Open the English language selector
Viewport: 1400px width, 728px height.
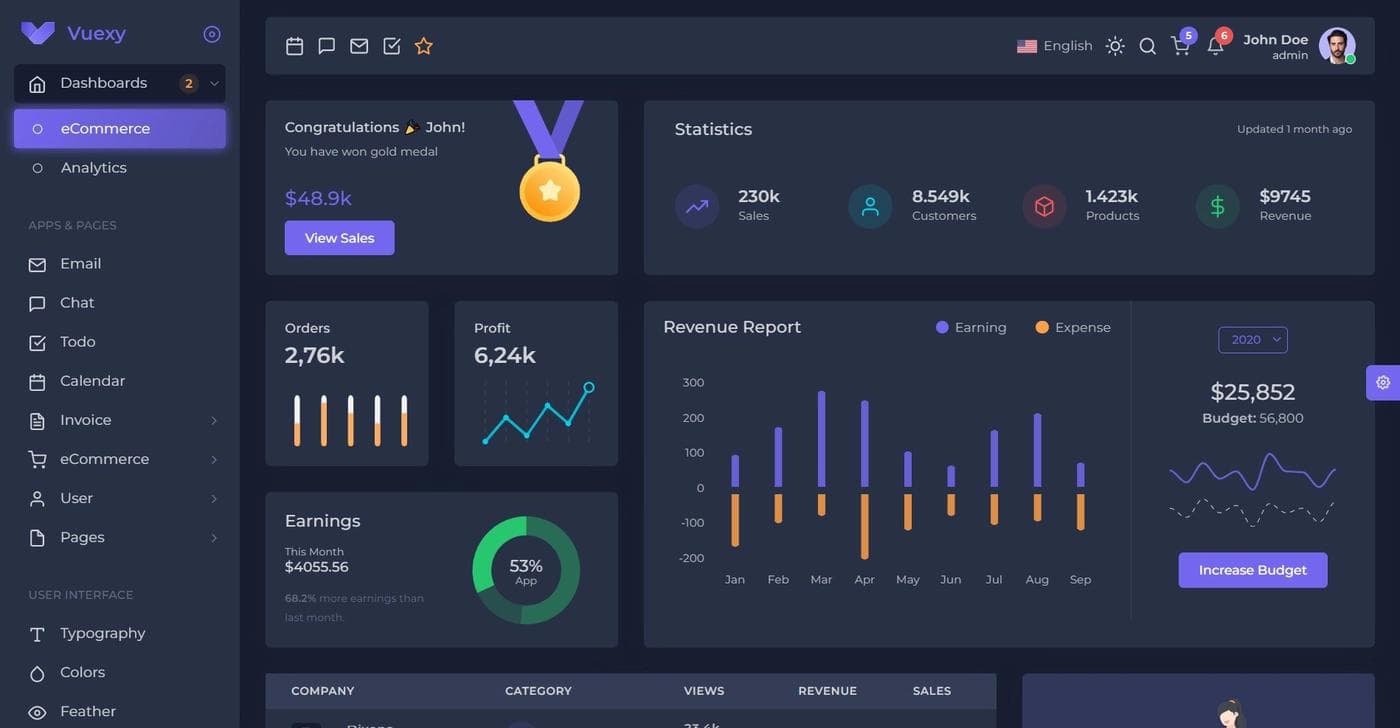coord(1055,46)
